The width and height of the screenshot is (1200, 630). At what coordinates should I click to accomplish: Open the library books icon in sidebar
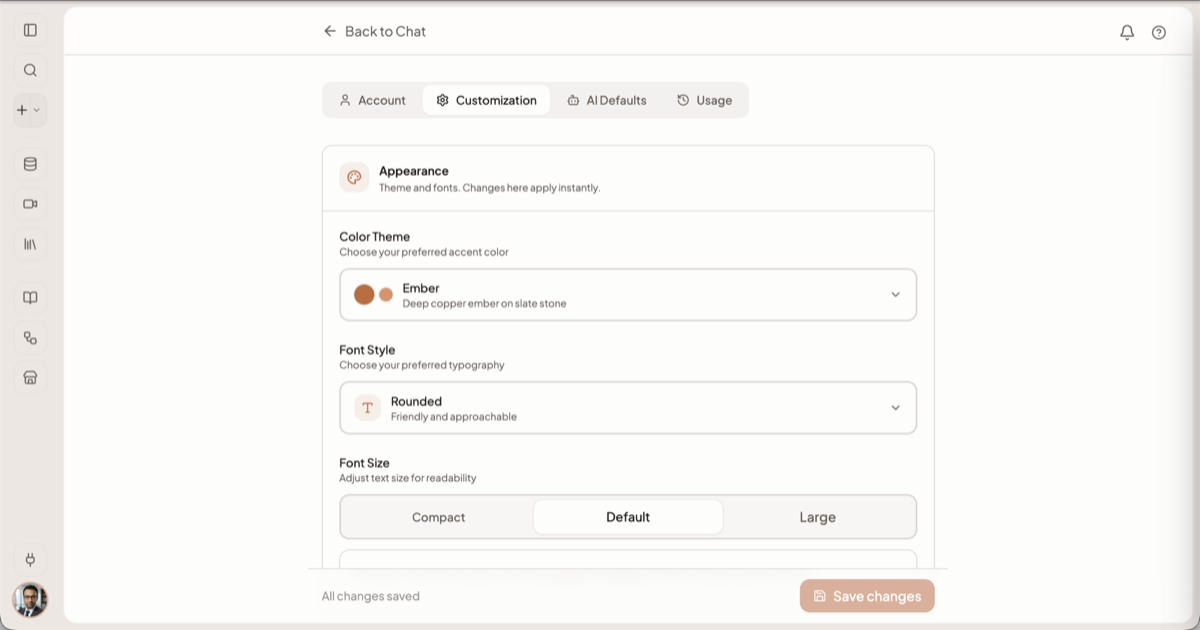(30, 244)
